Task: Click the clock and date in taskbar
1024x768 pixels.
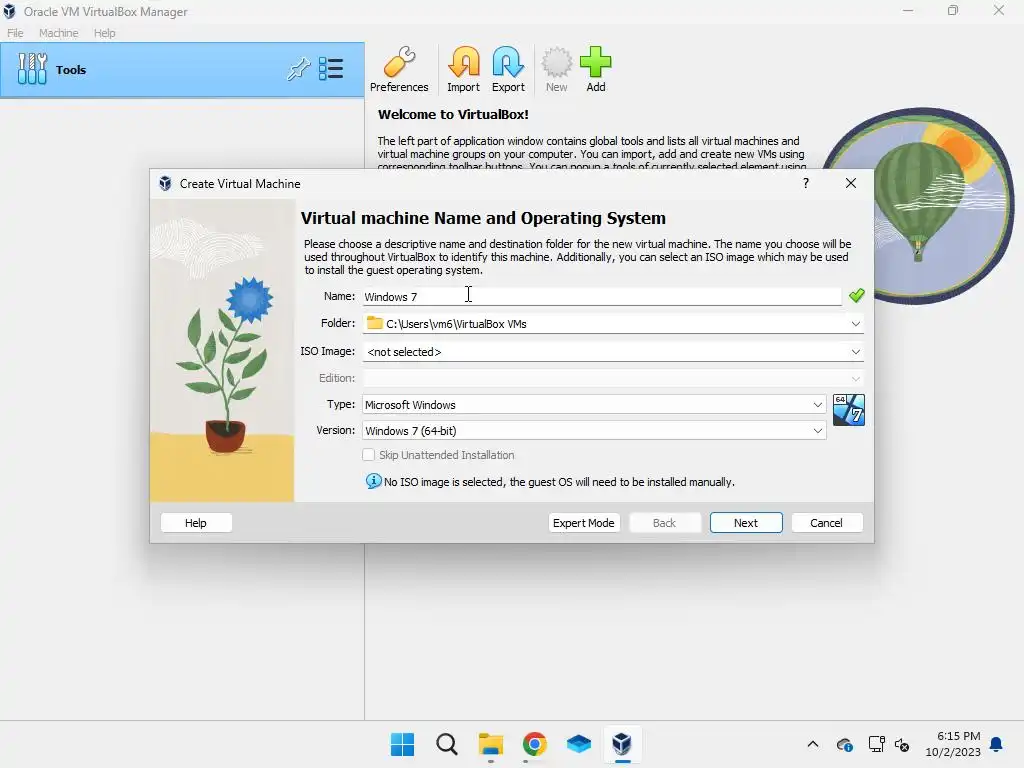Action: [x=952, y=744]
